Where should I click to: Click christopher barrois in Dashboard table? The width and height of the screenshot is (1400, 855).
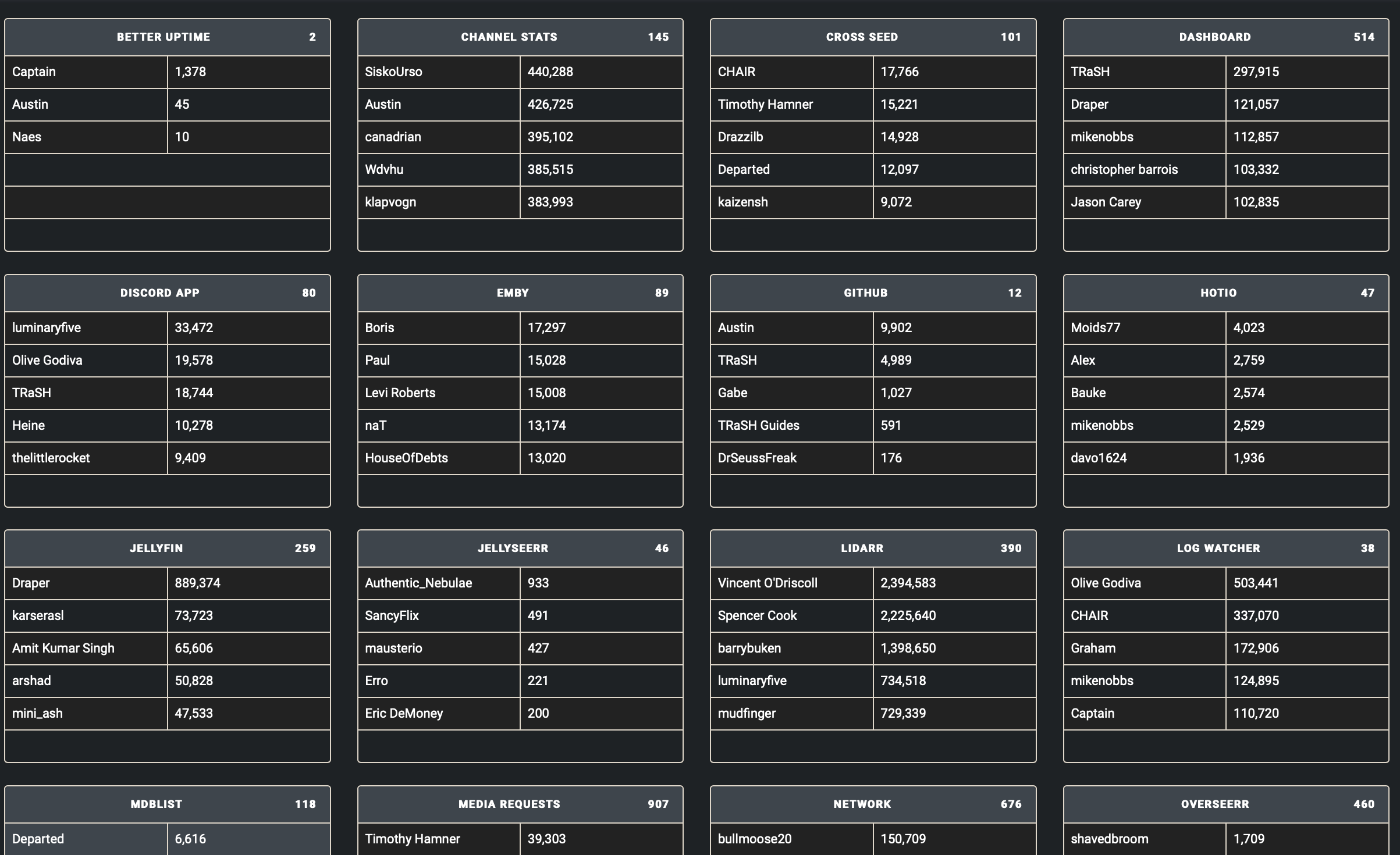tap(1124, 169)
